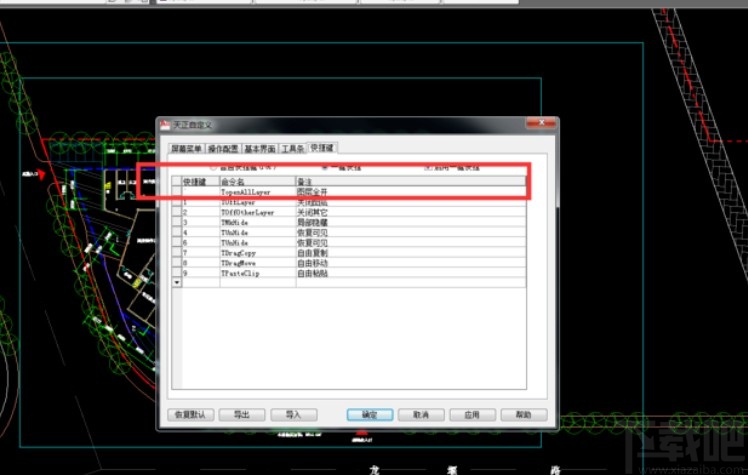The width and height of the screenshot is (748, 475).
Task: Open help via the 帮助 button
Action: [524, 414]
